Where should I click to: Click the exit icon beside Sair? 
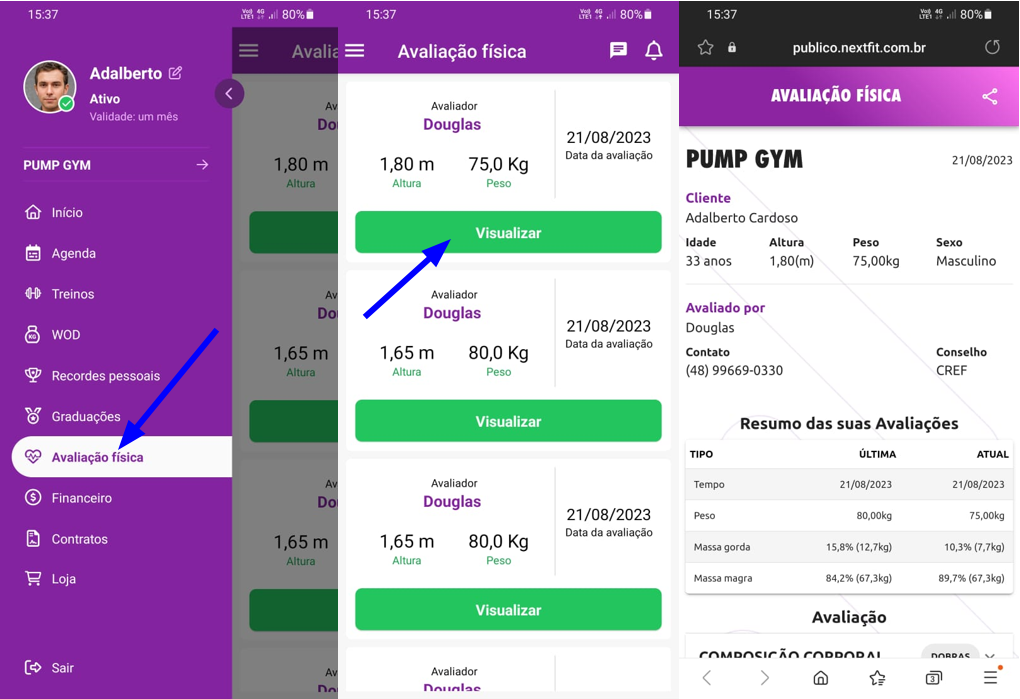(33, 667)
